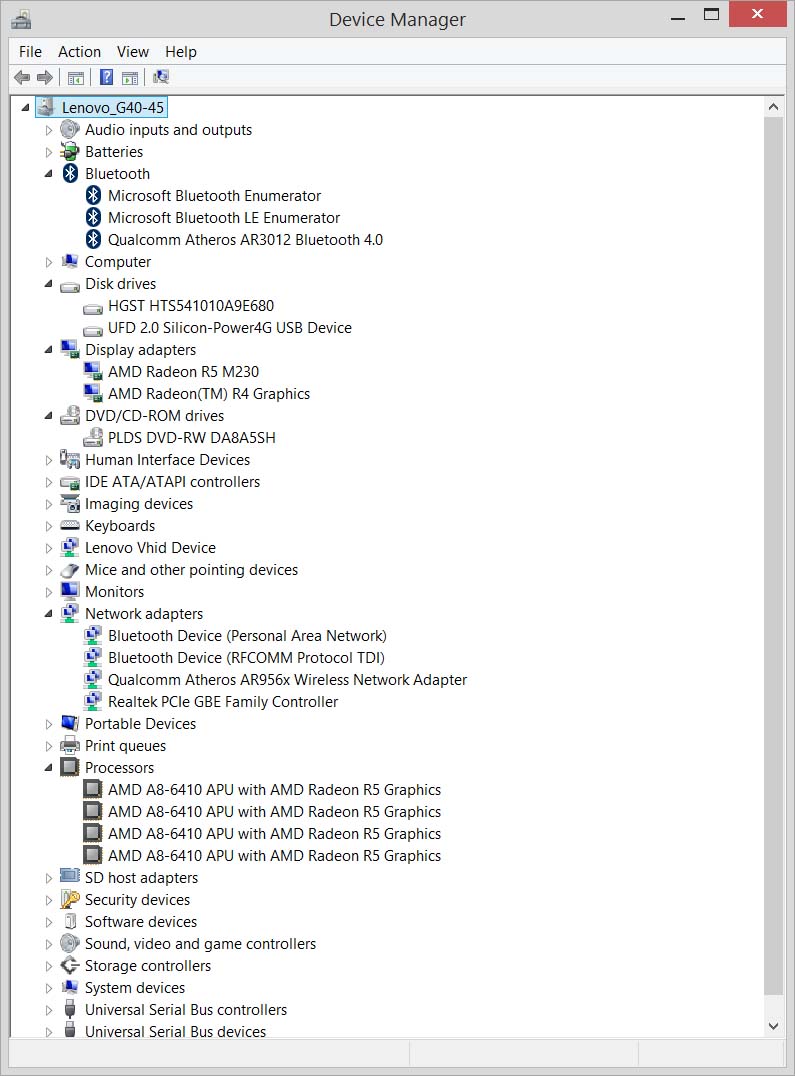
Task: Click the Sound, video and game controllers icon
Action: [69, 943]
